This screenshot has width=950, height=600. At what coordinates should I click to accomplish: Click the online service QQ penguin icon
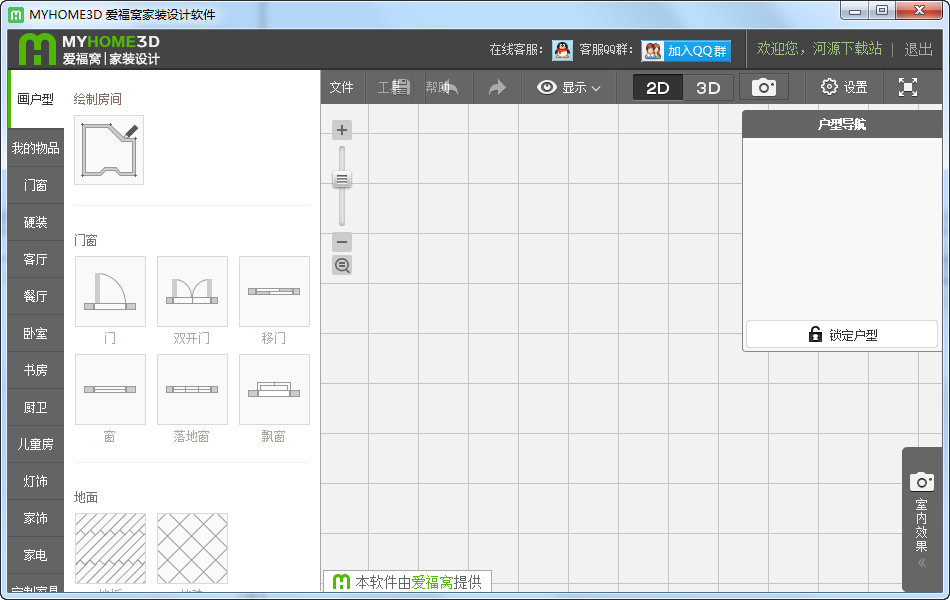click(x=562, y=50)
